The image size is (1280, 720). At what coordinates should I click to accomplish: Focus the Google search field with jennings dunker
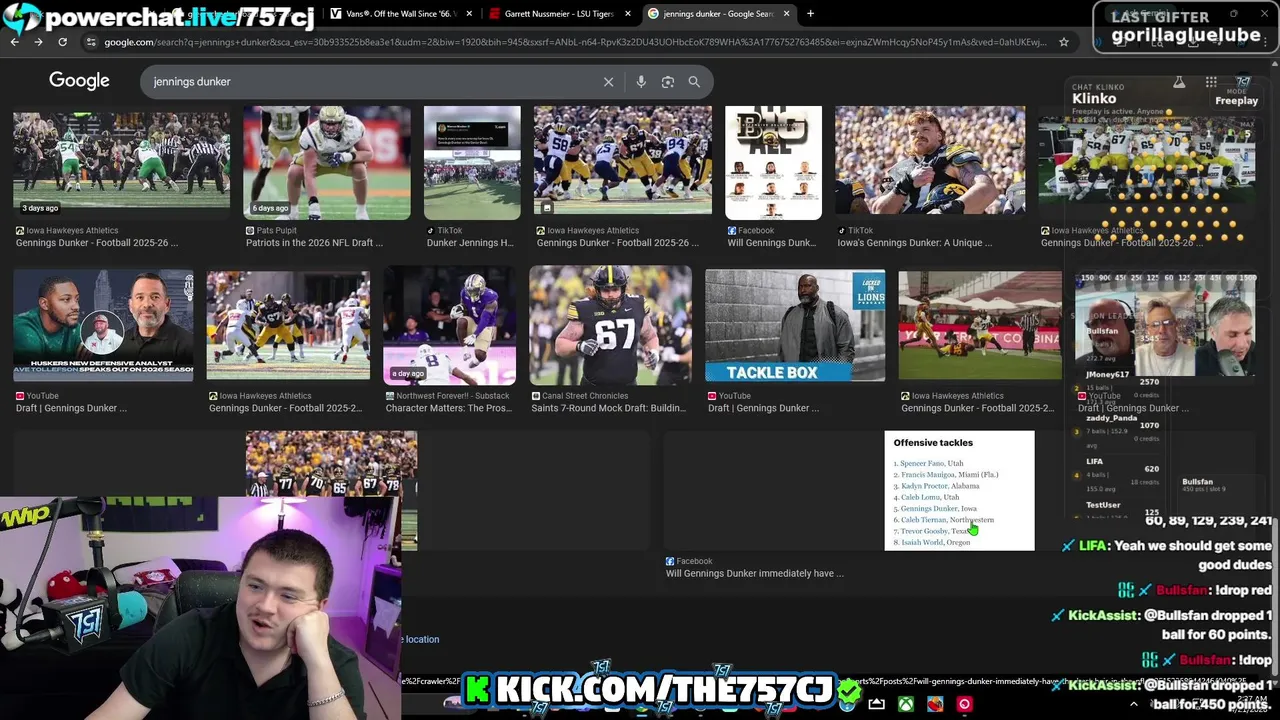tap(375, 82)
